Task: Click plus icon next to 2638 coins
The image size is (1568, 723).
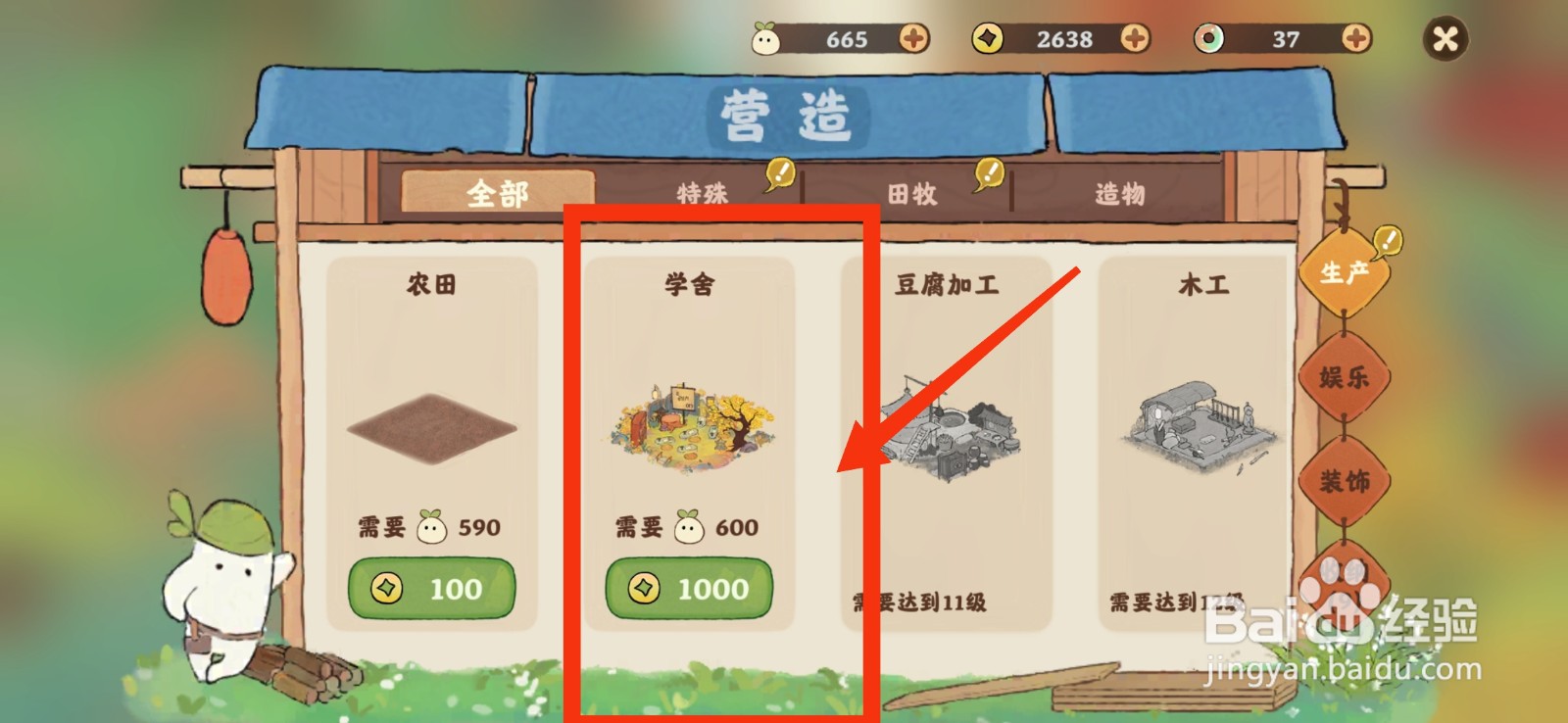Action: [x=1135, y=39]
